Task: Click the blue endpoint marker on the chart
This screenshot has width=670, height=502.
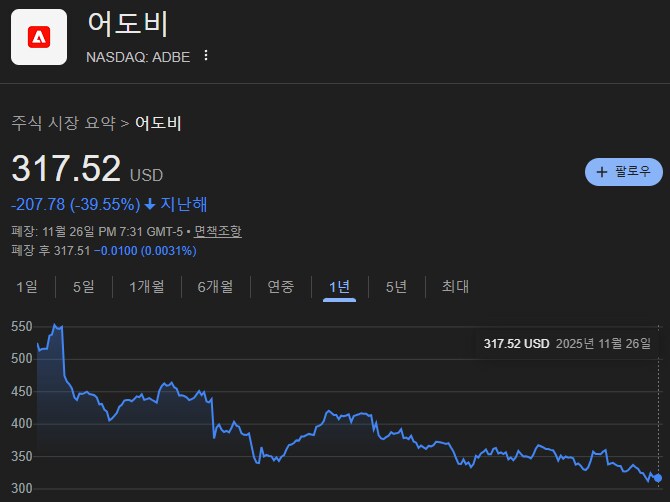Action: click(658, 478)
